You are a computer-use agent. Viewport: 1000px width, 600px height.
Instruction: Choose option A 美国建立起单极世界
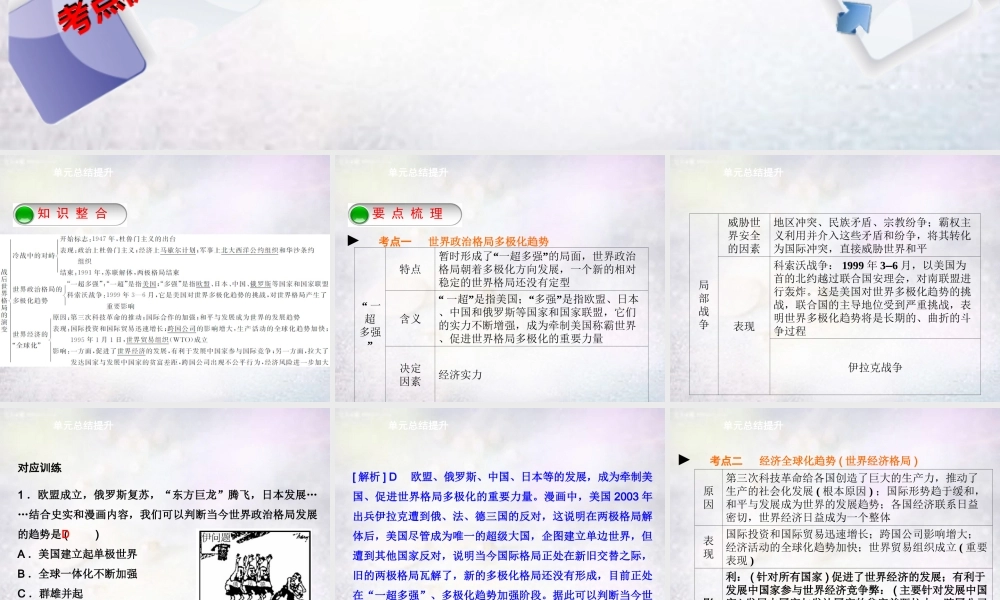click(x=77, y=553)
